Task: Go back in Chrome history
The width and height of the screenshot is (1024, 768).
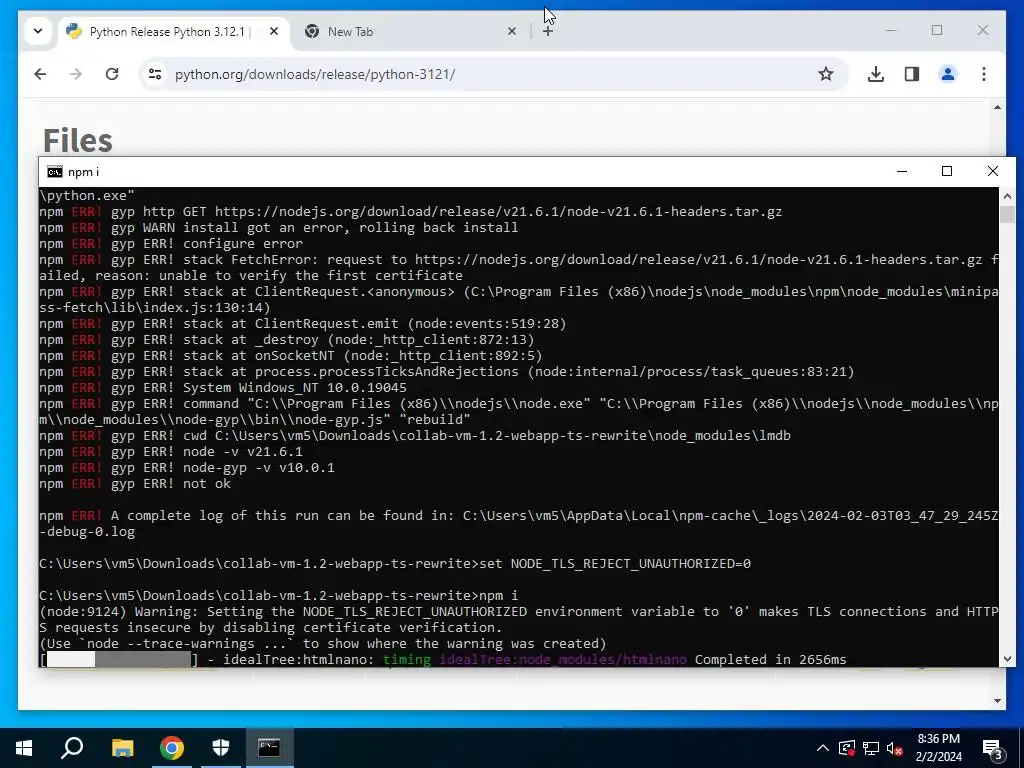Action: (x=40, y=74)
